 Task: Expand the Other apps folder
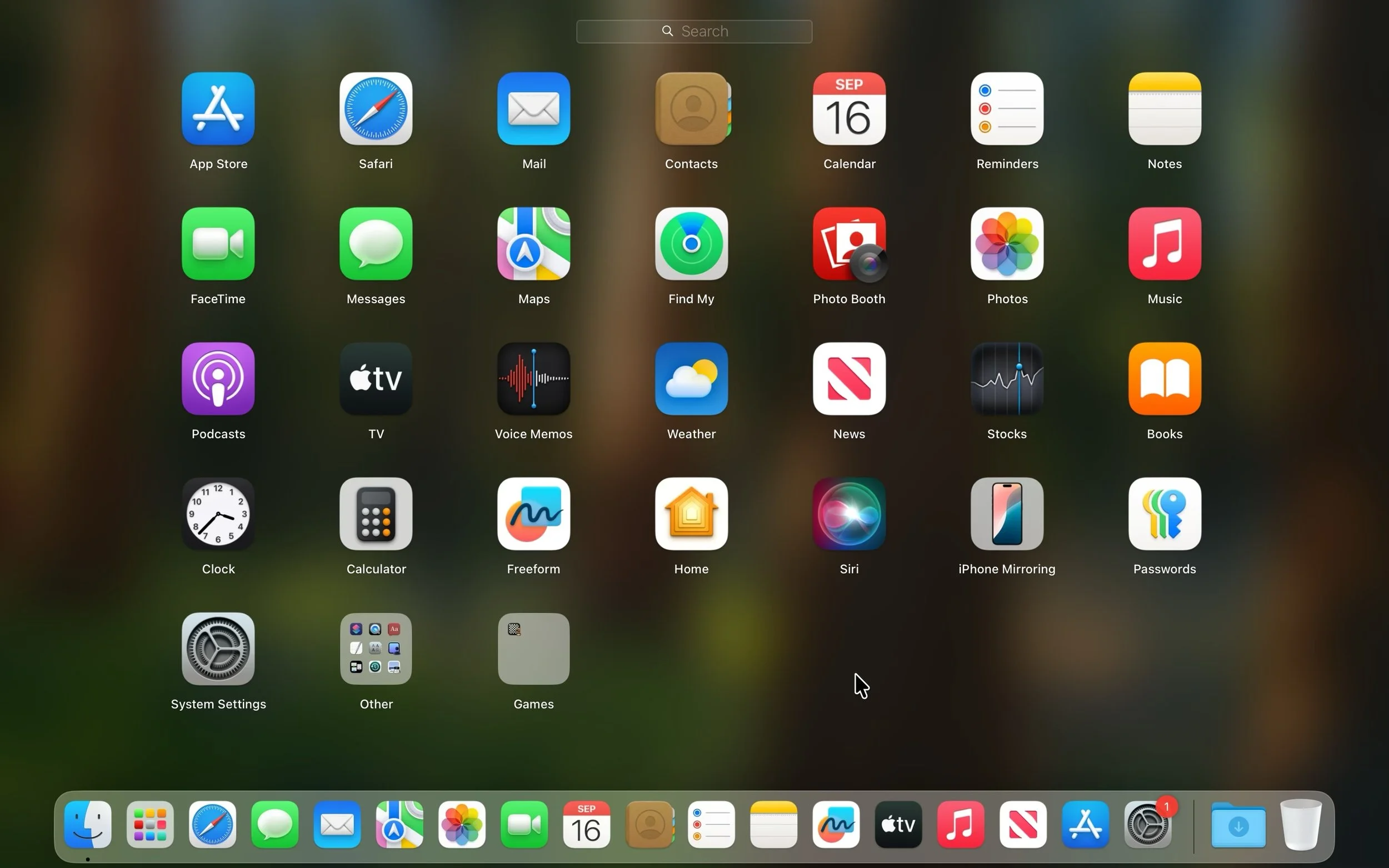(376, 649)
